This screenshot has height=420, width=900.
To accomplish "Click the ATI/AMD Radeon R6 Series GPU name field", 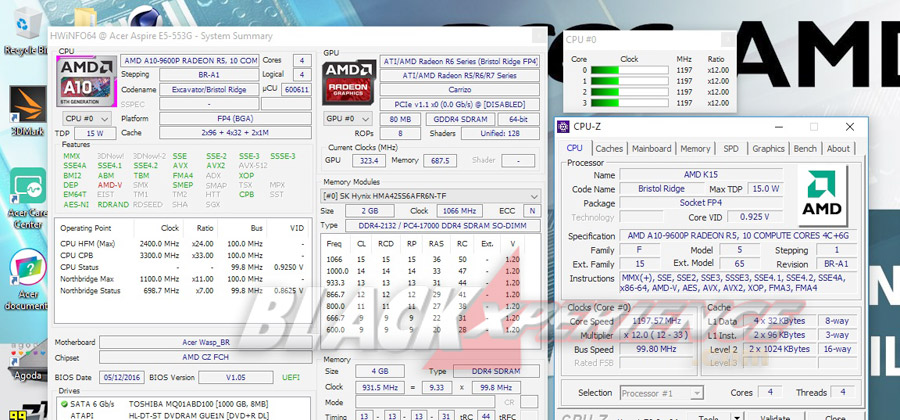I will tap(459, 61).
